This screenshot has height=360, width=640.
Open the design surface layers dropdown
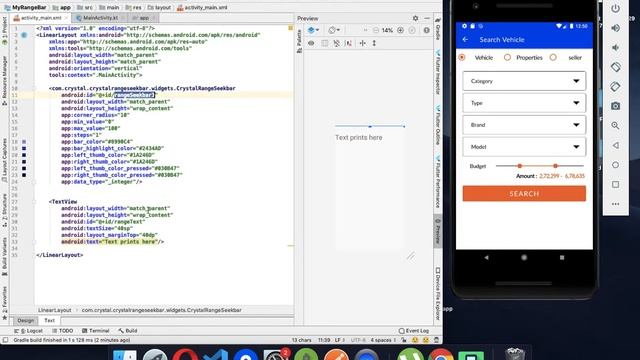point(313,30)
